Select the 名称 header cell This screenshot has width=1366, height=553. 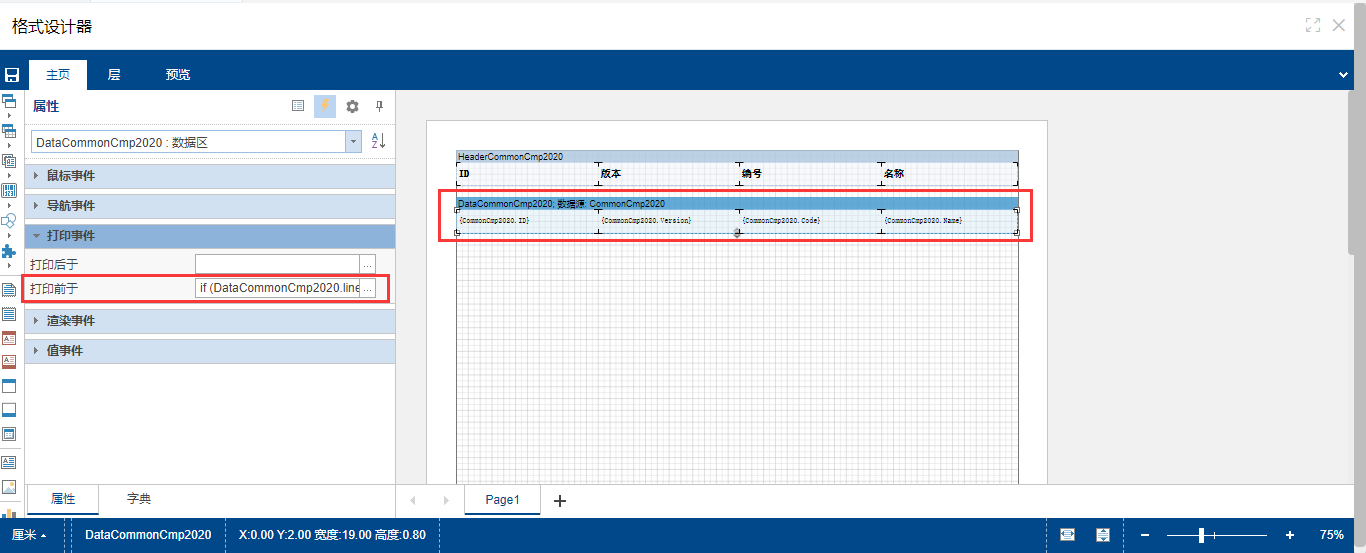[949, 174]
